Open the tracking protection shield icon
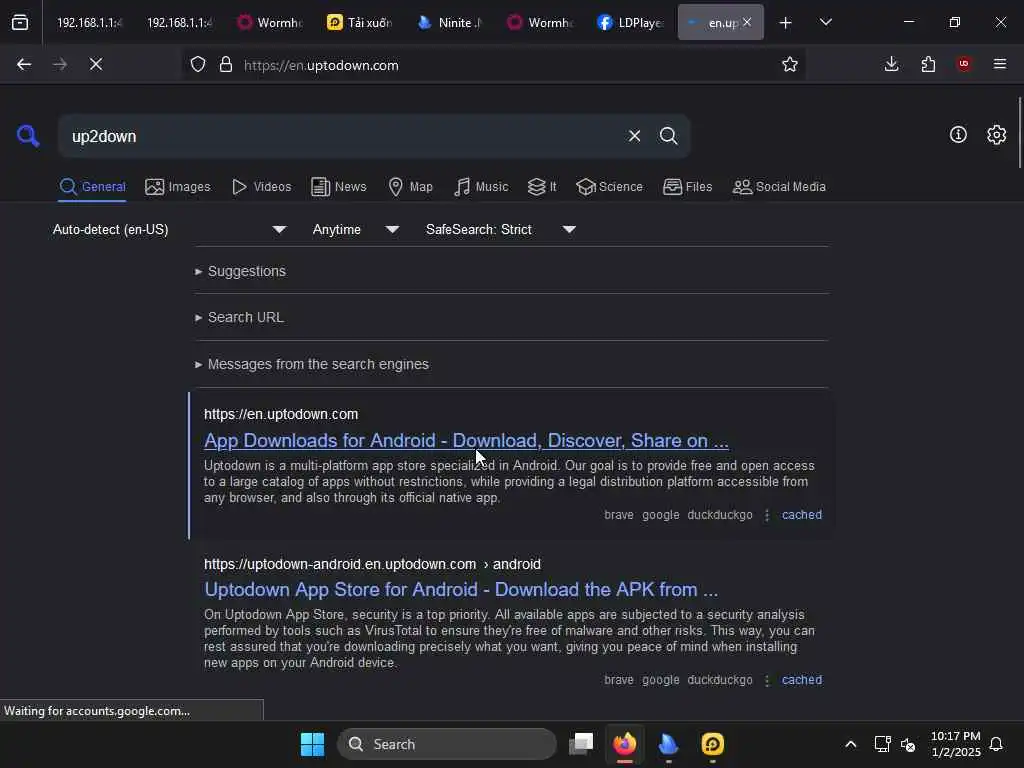The width and height of the screenshot is (1024, 768). pos(198,65)
